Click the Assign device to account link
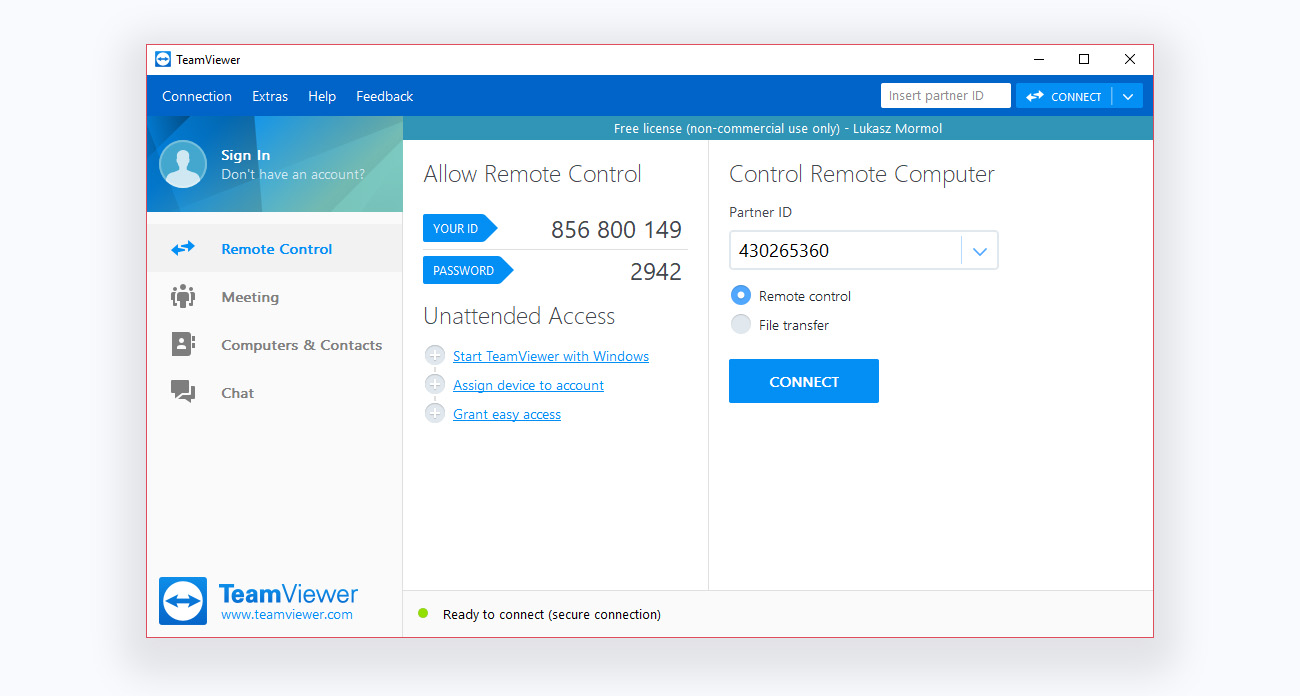 (528, 385)
